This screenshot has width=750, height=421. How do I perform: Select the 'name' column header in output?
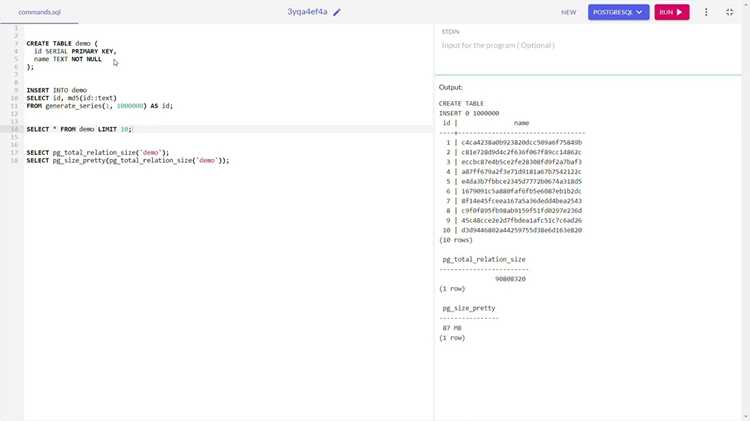click(x=521, y=123)
